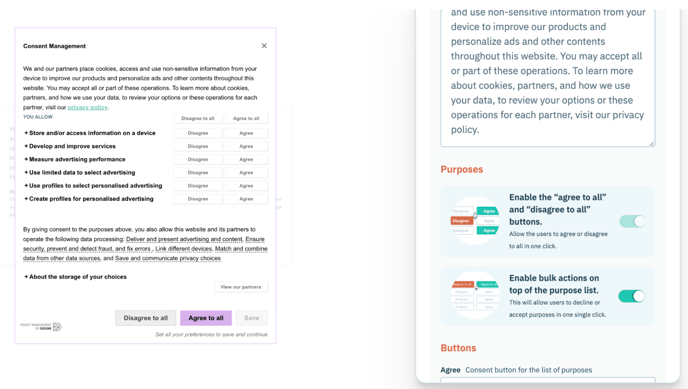This screenshot has width=688, height=389.
Task: Toggle the agree to all and disagree to all switch
Action: tap(632, 221)
